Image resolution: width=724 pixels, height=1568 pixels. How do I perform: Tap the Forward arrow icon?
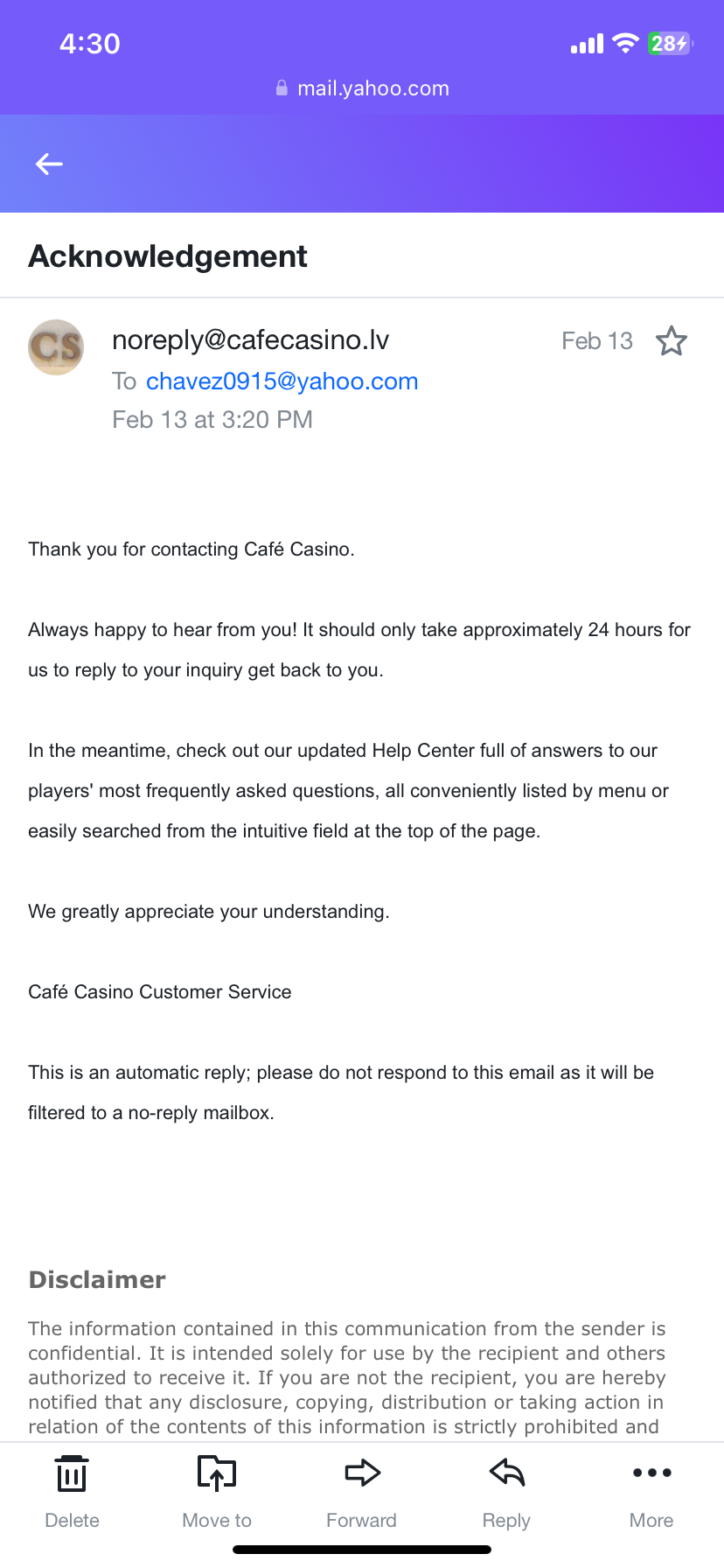coord(362,1473)
